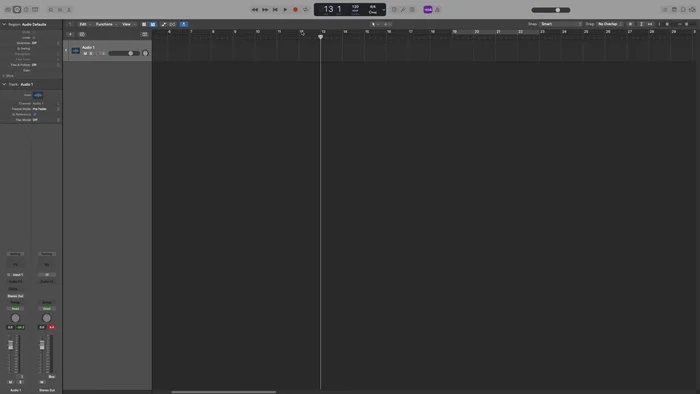Click the Rewind transport button
The height and width of the screenshot is (394, 700).
[254, 9]
